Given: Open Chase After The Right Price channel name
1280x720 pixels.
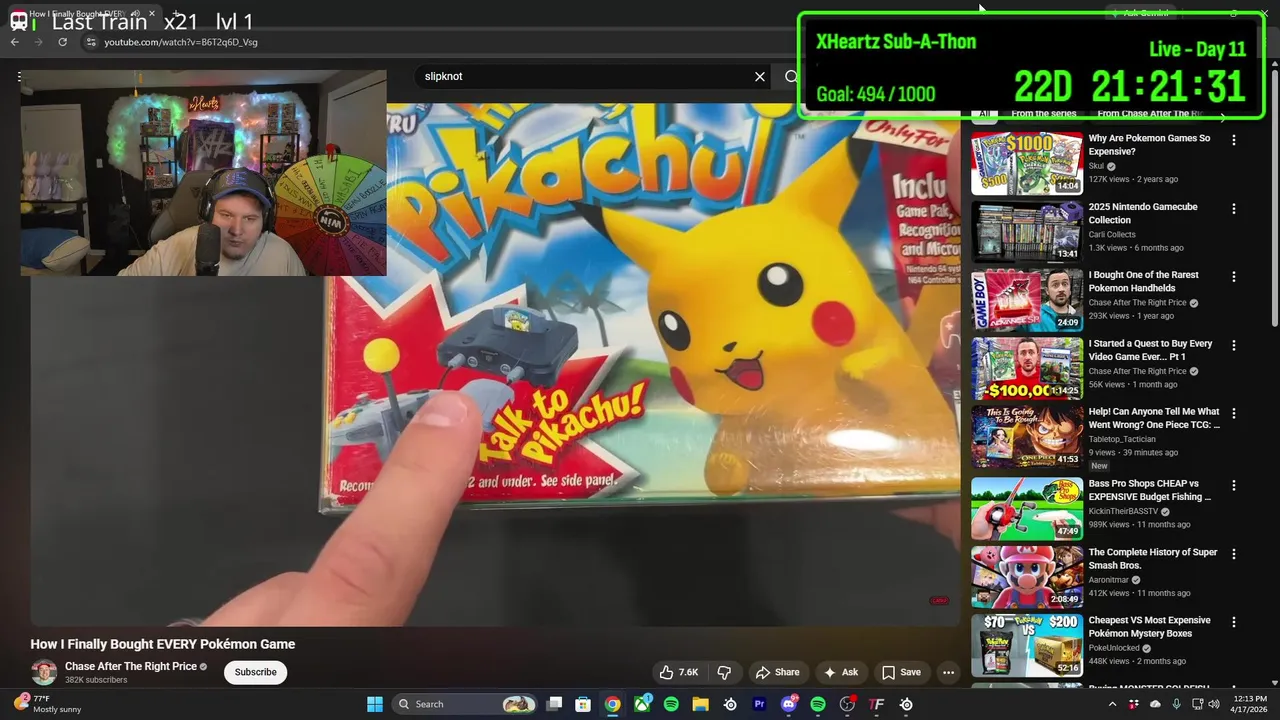Looking at the screenshot, I should [x=131, y=666].
